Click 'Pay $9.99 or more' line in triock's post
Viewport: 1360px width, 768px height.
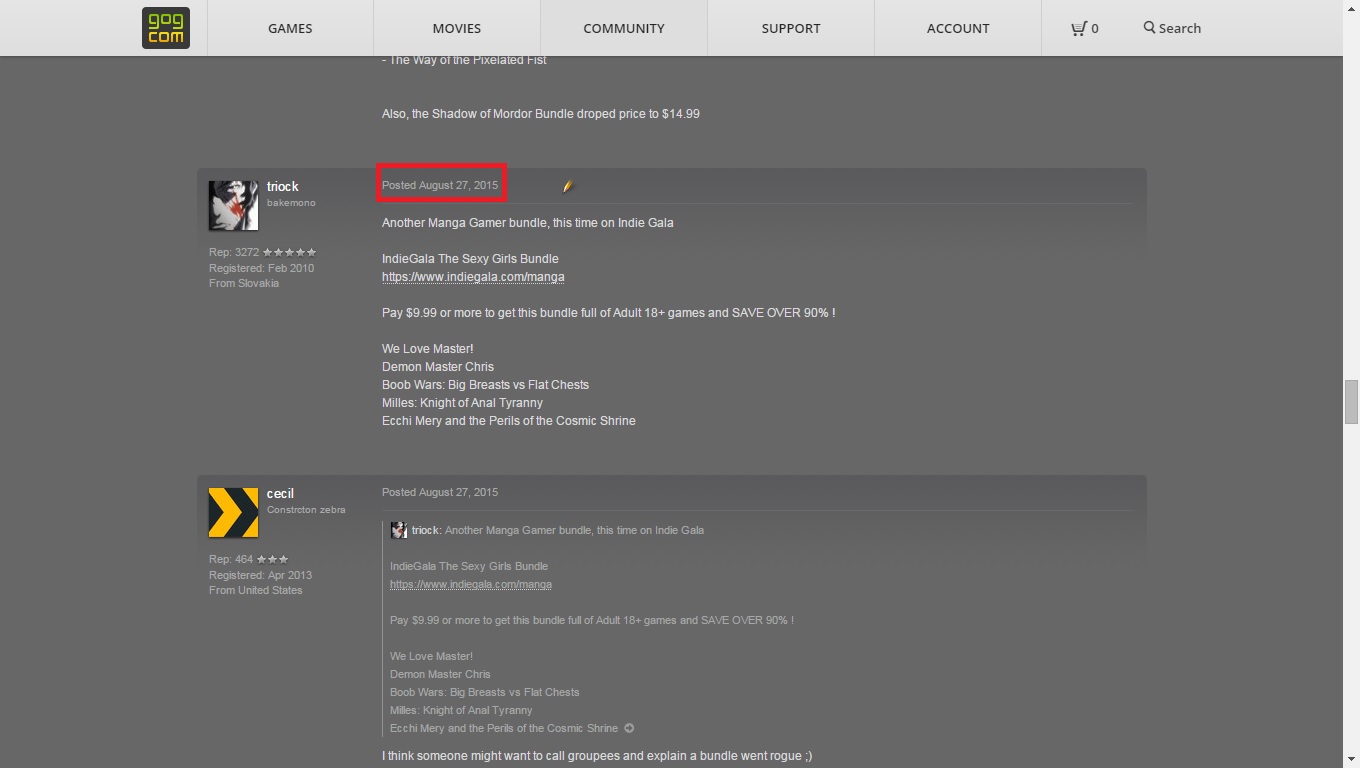click(x=608, y=313)
